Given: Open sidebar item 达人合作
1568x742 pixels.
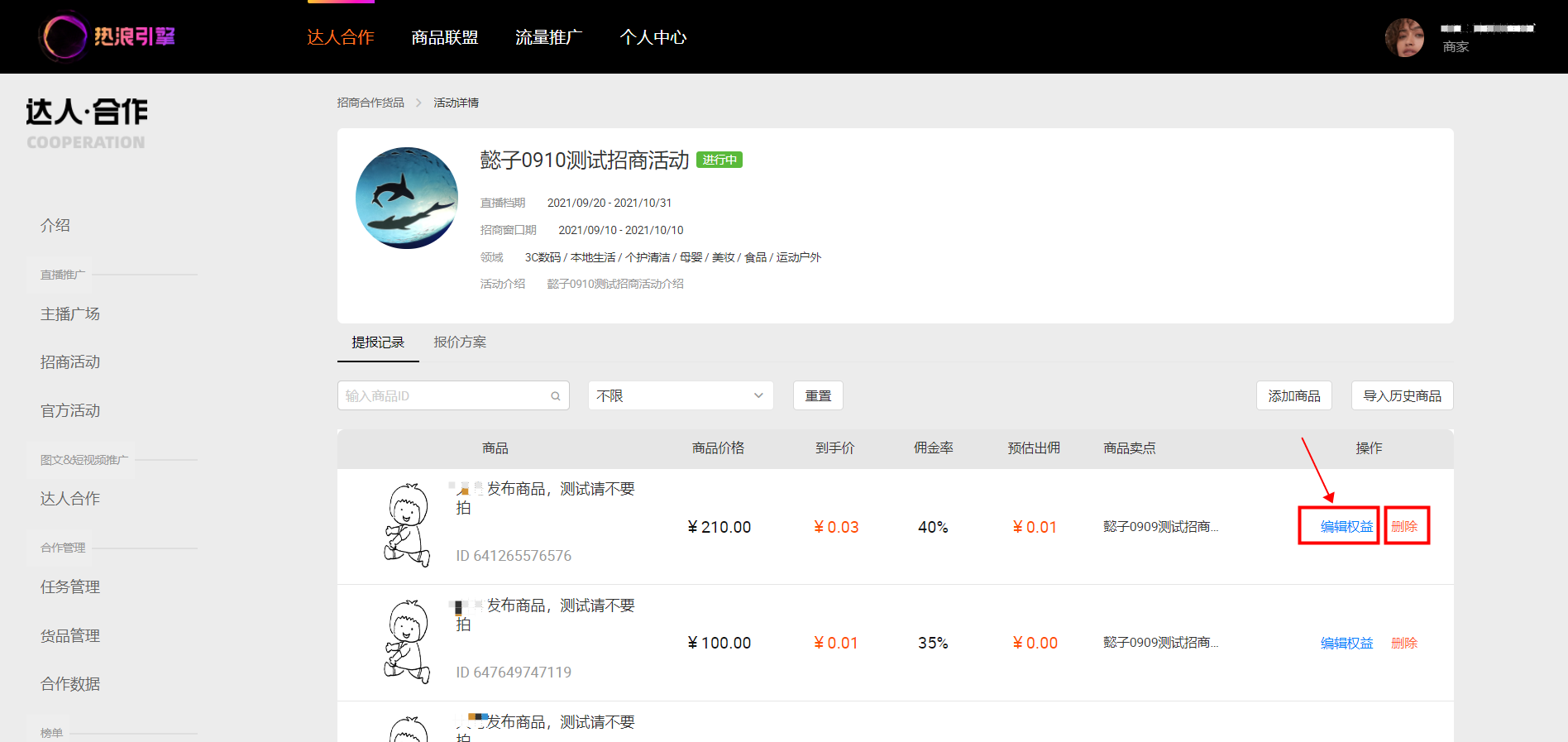Looking at the screenshot, I should click(70, 498).
